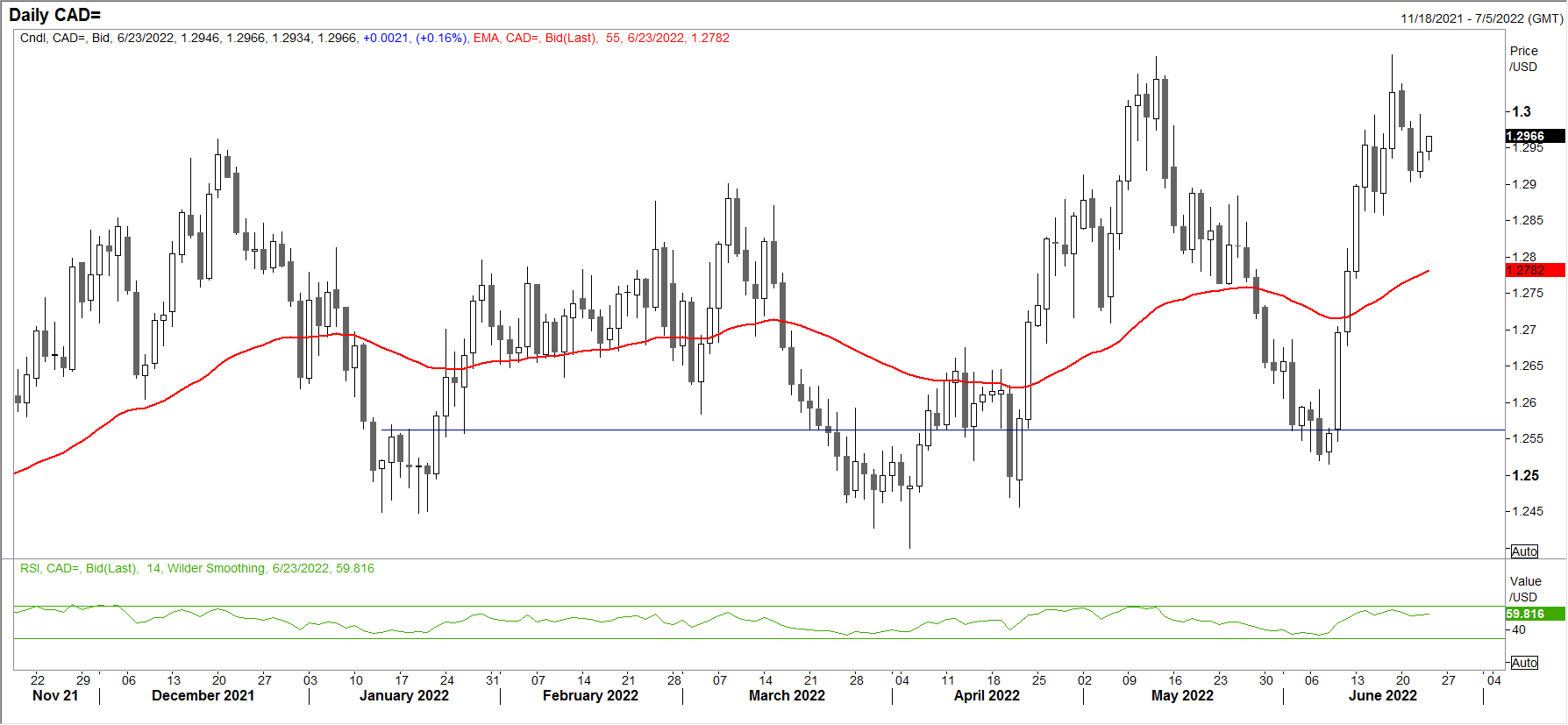1568x725 pixels.
Task: Click the 'April 2022' month label
Action: [x=987, y=695]
